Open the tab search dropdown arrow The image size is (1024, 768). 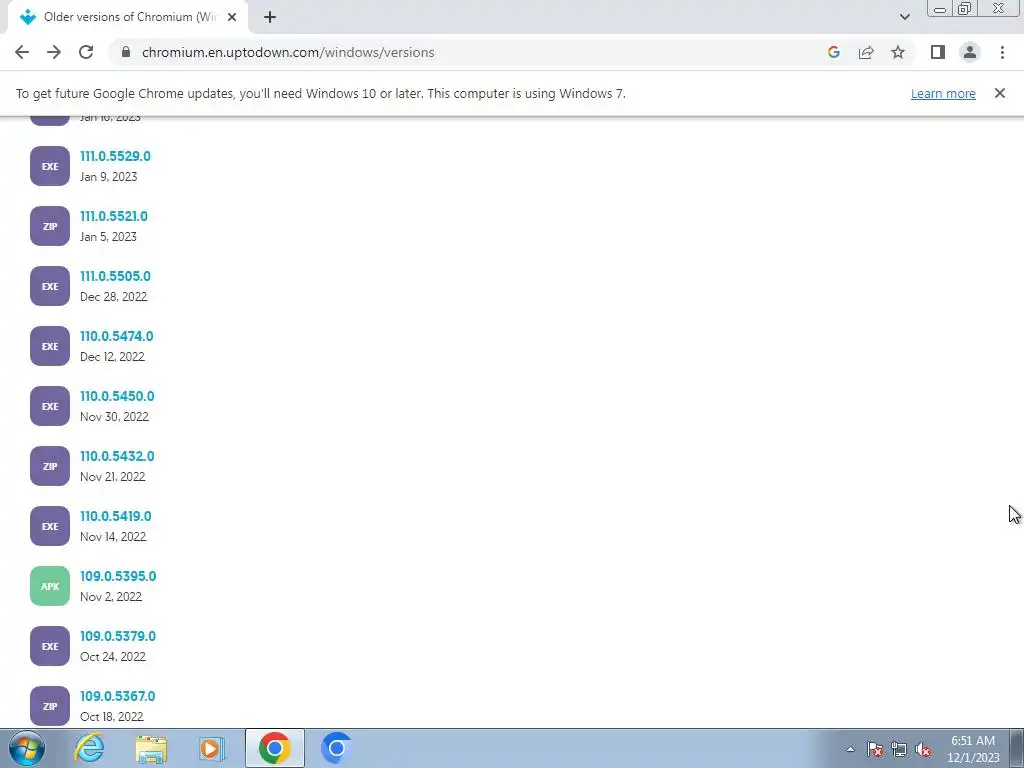904,17
